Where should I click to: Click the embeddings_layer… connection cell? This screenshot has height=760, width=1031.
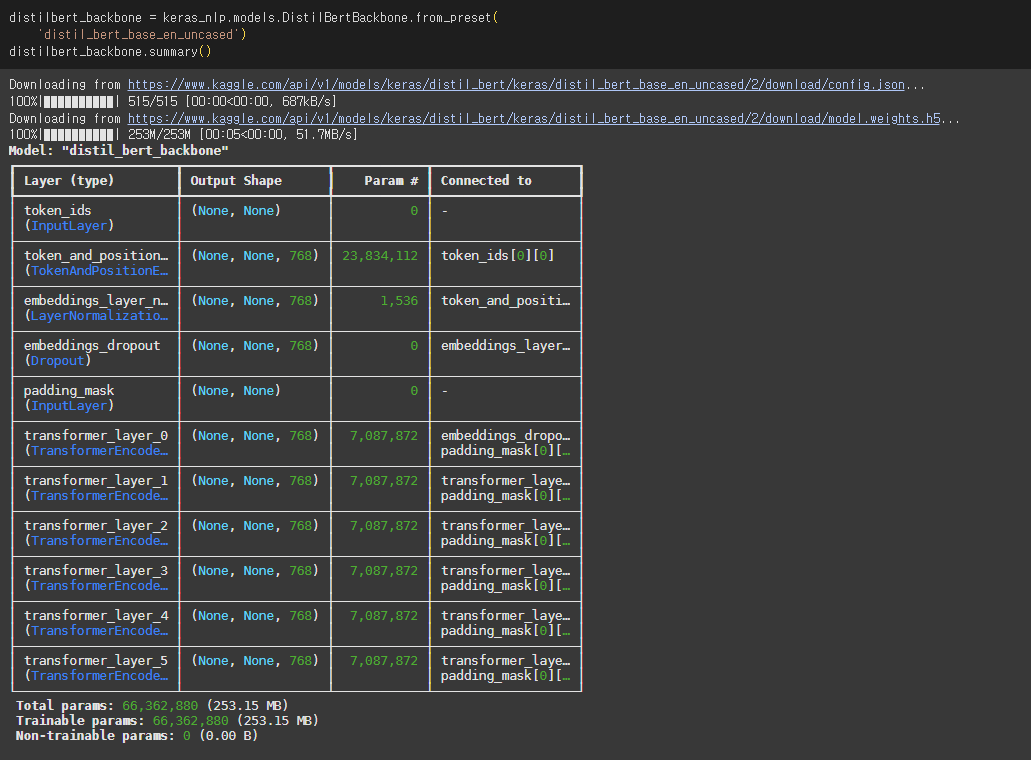coord(506,346)
